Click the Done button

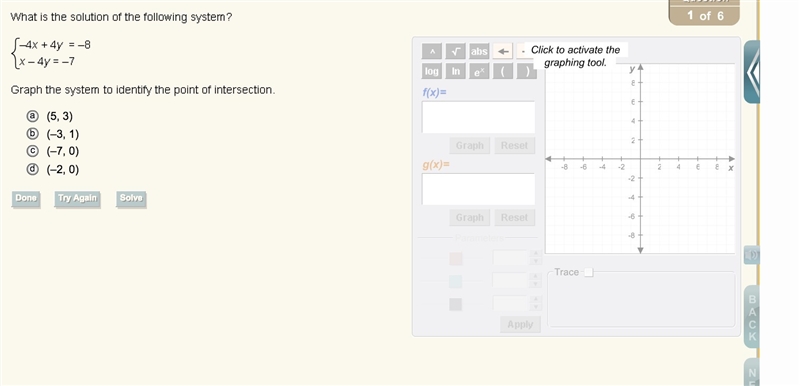(26, 198)
